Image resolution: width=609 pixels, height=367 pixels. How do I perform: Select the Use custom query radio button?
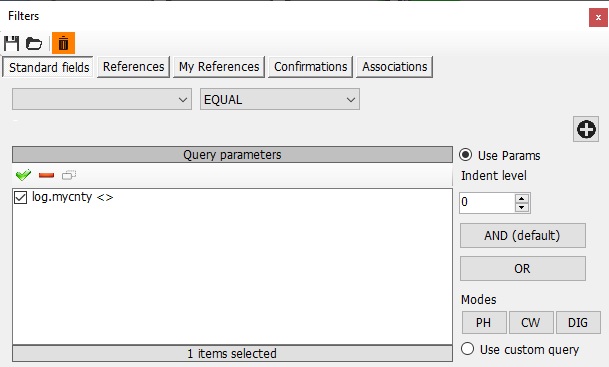tap(467, 348)
